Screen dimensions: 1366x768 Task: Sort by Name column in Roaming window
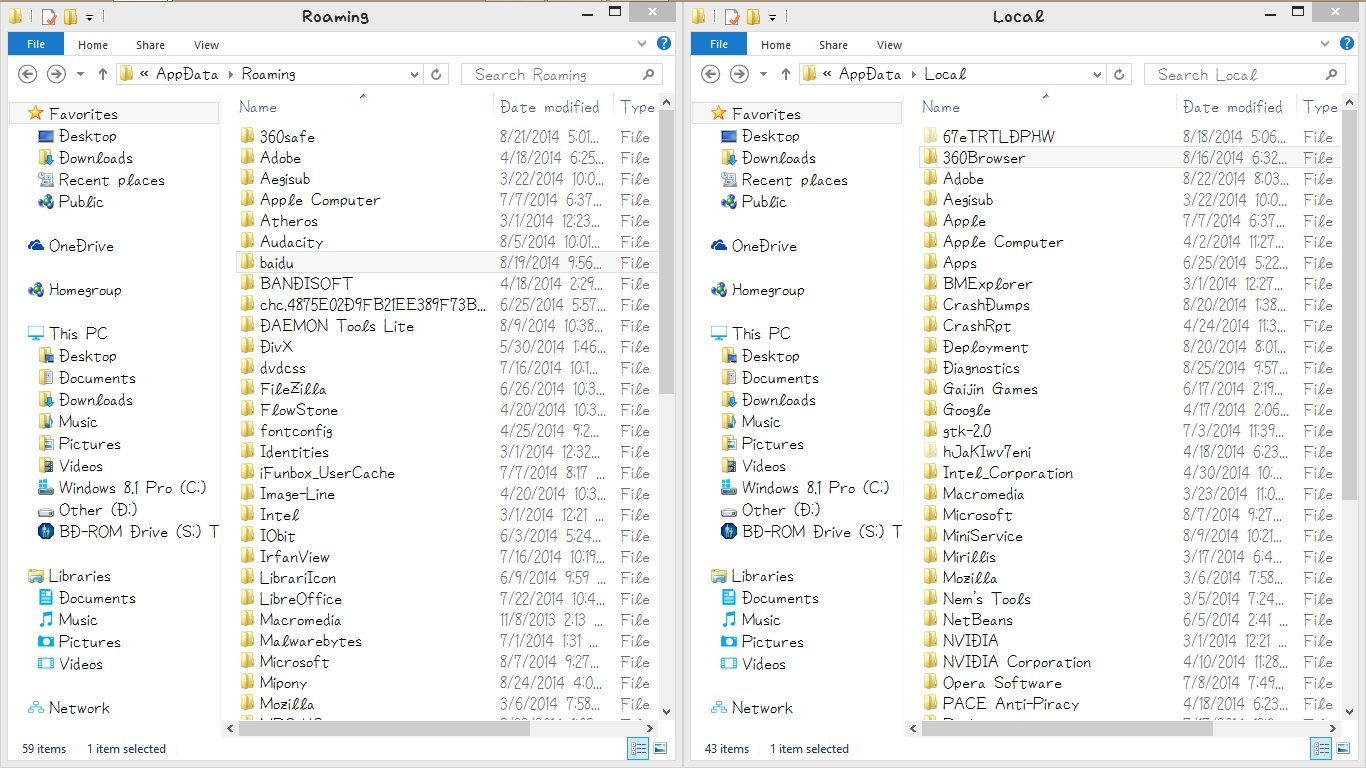(363, 107)
